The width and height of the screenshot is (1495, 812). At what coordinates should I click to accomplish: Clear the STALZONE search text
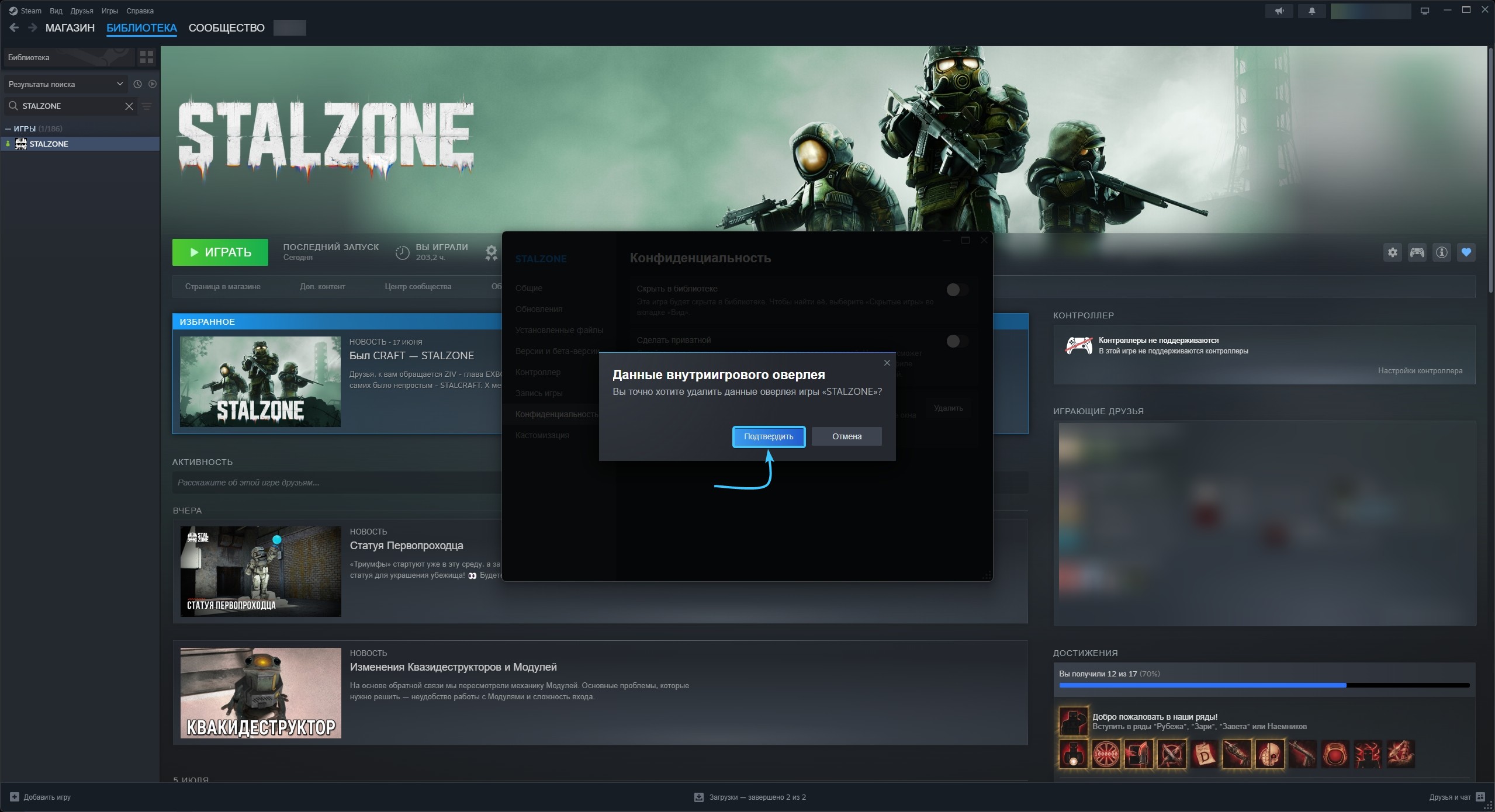[x=129, y=106]
